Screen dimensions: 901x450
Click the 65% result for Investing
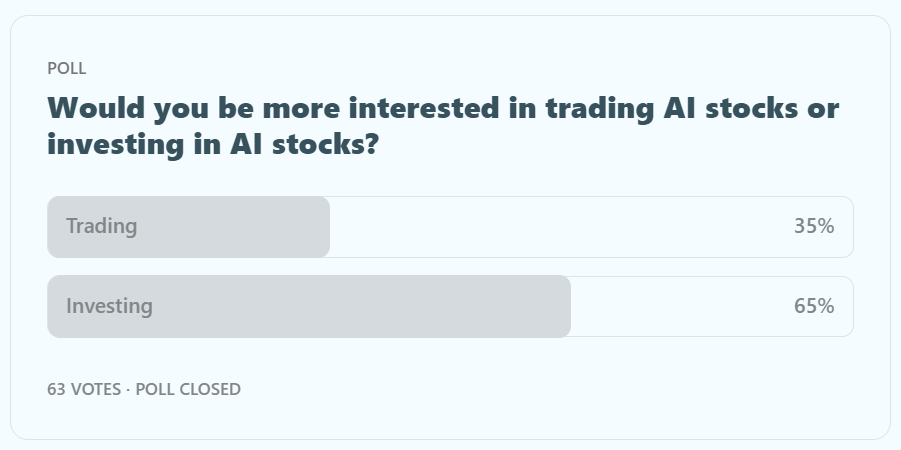pyautogui.click(x=813, y=307)
